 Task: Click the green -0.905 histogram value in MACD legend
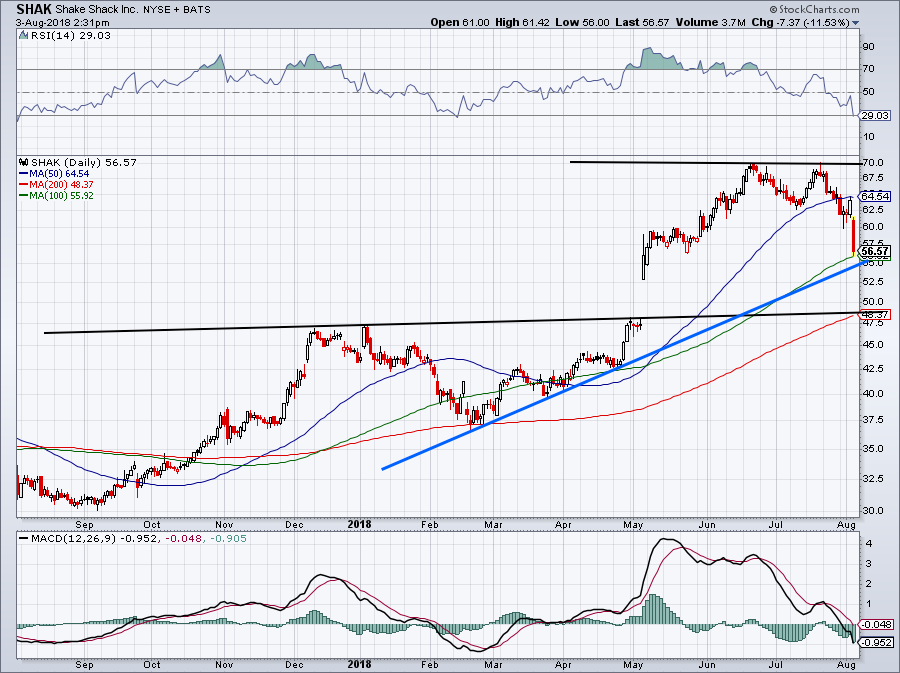coord(228,539)
